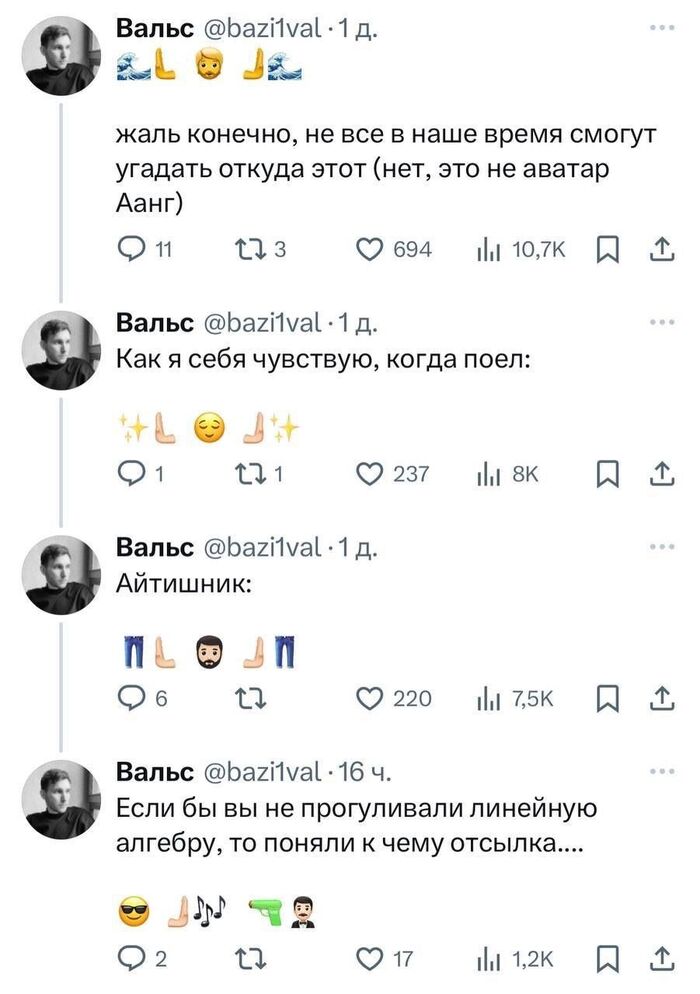The width and height of the screenshot is (700, 994).
Task: Share the Avatar Aang tweet
Action: (661, 249)
